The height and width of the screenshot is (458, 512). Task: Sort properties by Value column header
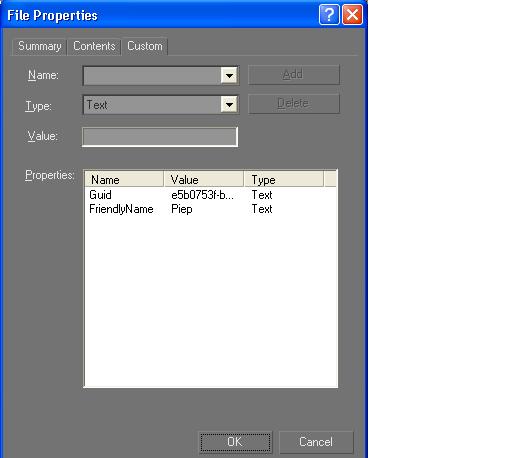(x=204, y=179)
